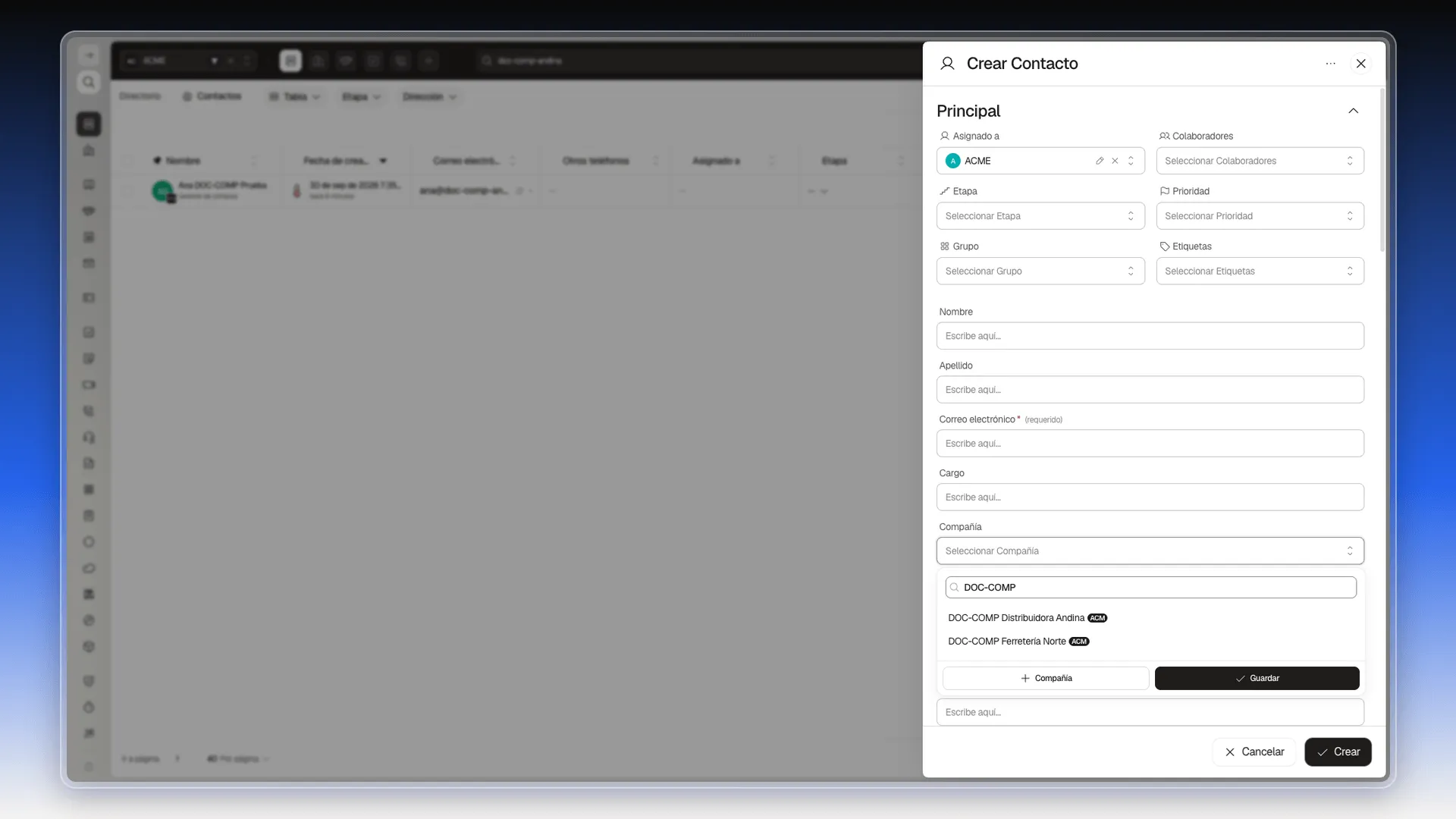Click the Cancelar button
This screenshot has width=1456, height=819.
tap(1254, 752)
